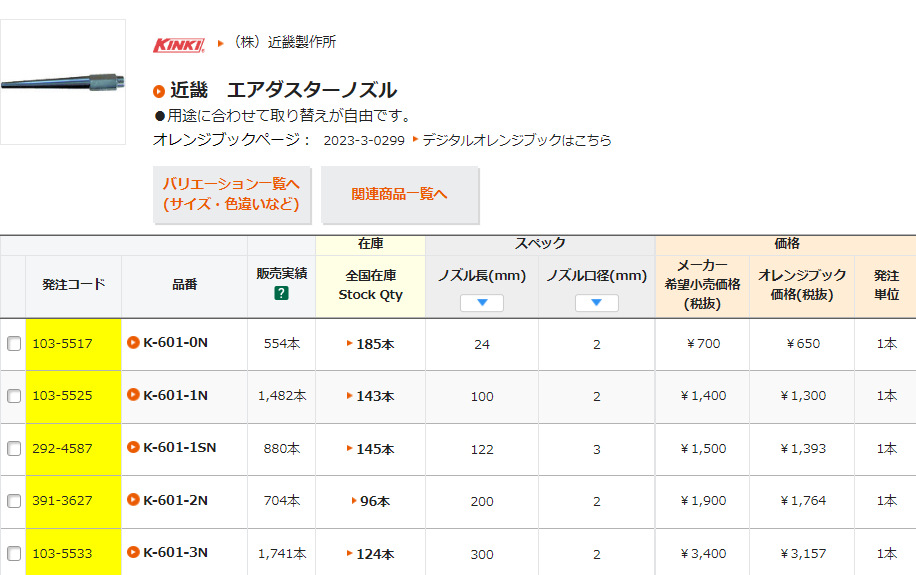Tick checkbox for order code 292-4587
This screenshot has width=916, height=575.
click(14, 449)
